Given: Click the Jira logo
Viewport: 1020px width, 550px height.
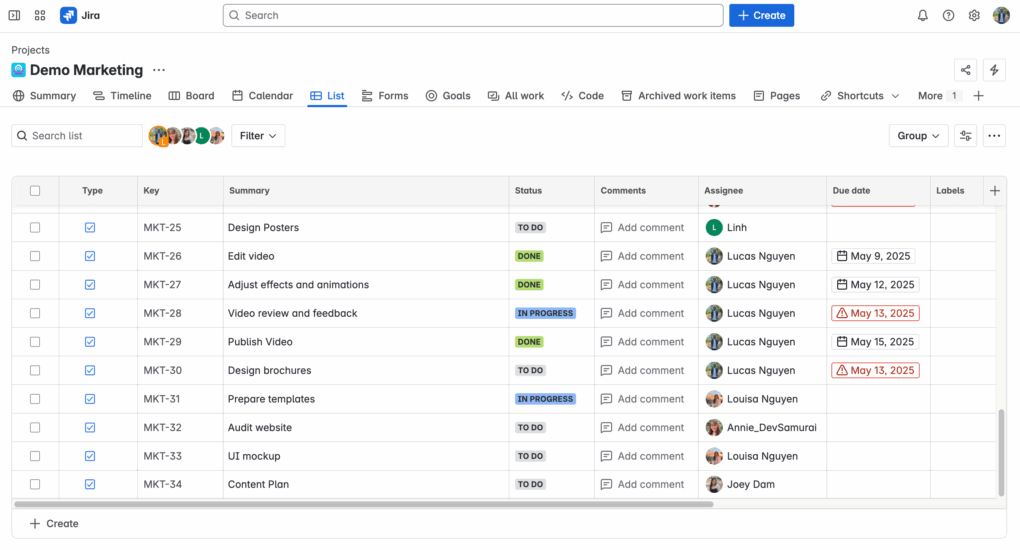Looking at the screenshot, I should tap(80, 15).
